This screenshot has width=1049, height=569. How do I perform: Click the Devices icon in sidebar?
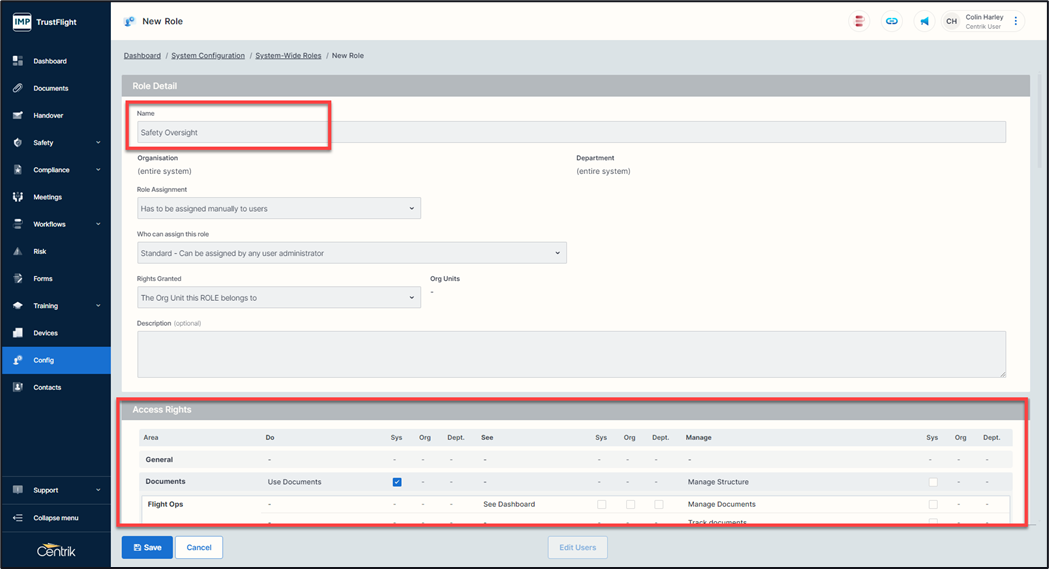18,333
